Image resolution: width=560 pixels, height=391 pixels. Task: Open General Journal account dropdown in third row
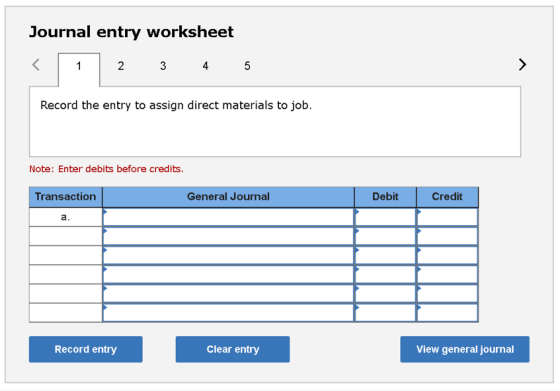pos(228,256)
